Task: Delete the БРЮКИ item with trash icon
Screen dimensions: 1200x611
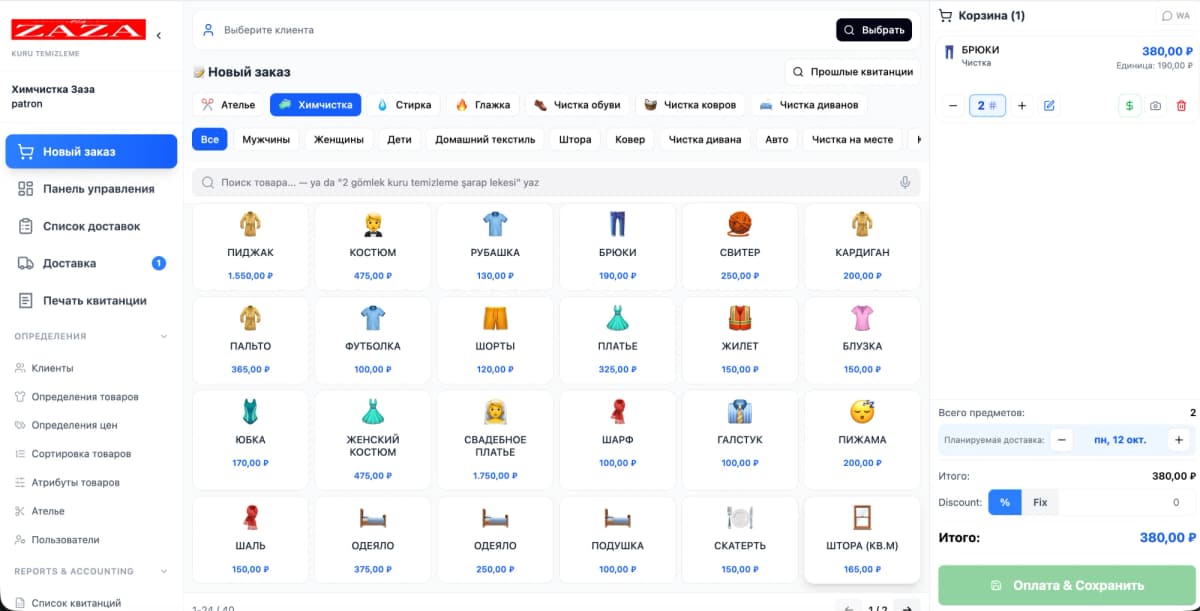Action: click(x=1181, y=106)
